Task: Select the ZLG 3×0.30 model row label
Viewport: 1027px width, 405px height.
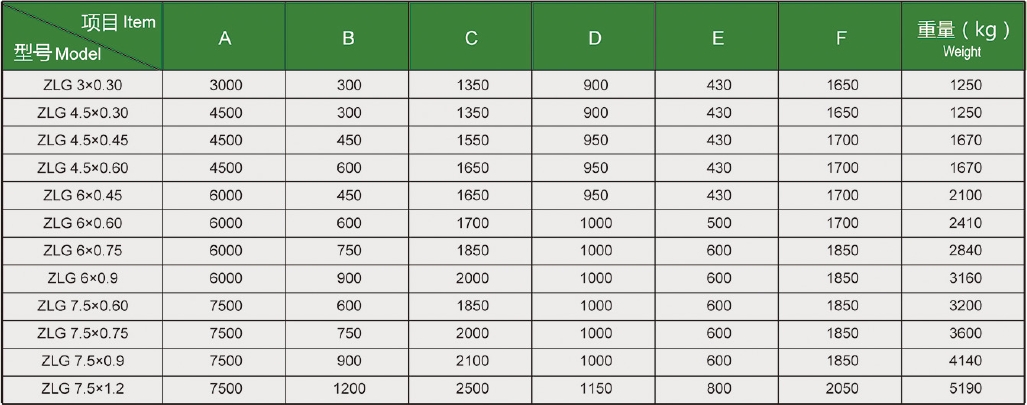Action: click(x=83, y=85)
